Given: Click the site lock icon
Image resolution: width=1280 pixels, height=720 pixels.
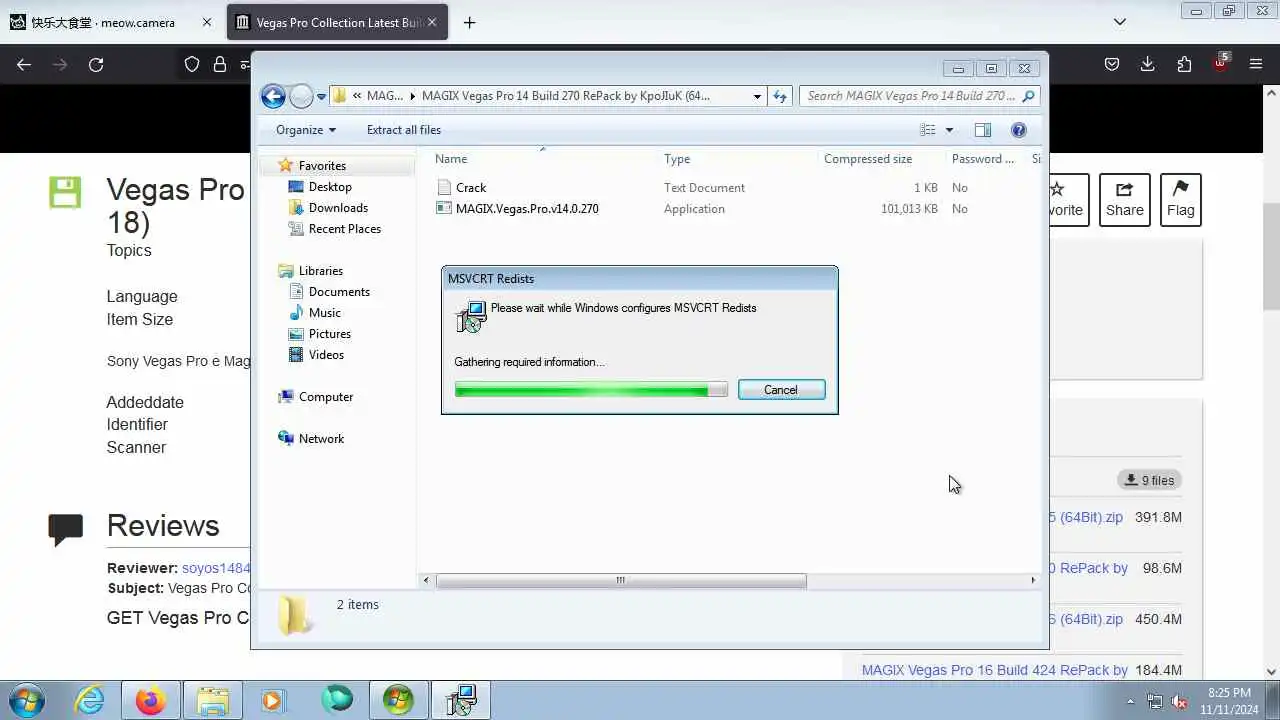Looking at the screenshot, I should pyautogui.click(x=220, y=64).
